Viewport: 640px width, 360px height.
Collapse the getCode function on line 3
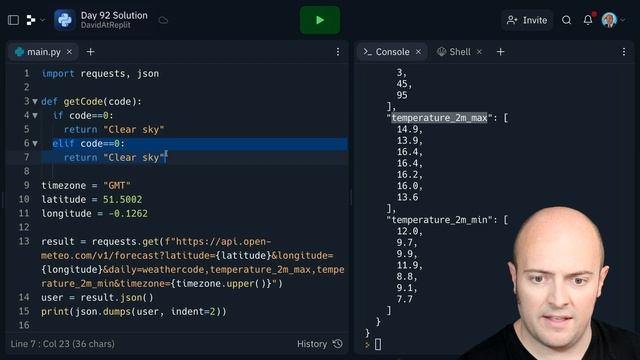(35, 101)
